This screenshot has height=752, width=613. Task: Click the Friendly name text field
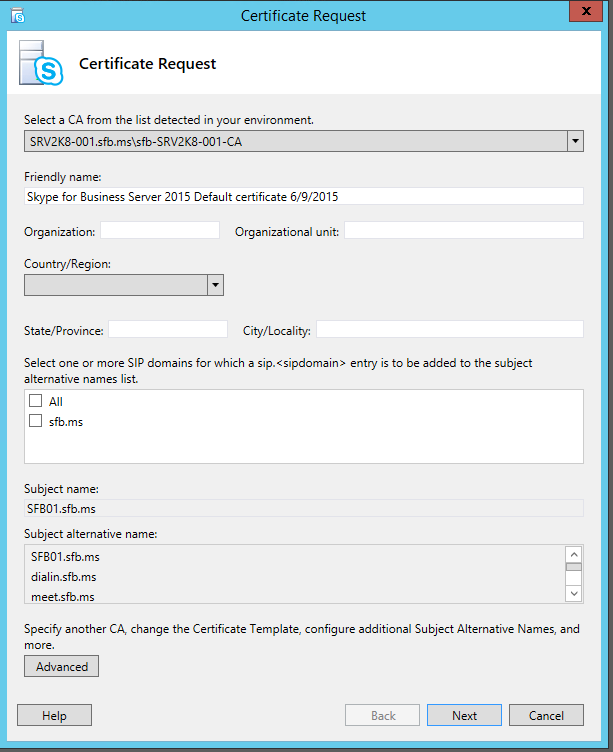(303, 197)
